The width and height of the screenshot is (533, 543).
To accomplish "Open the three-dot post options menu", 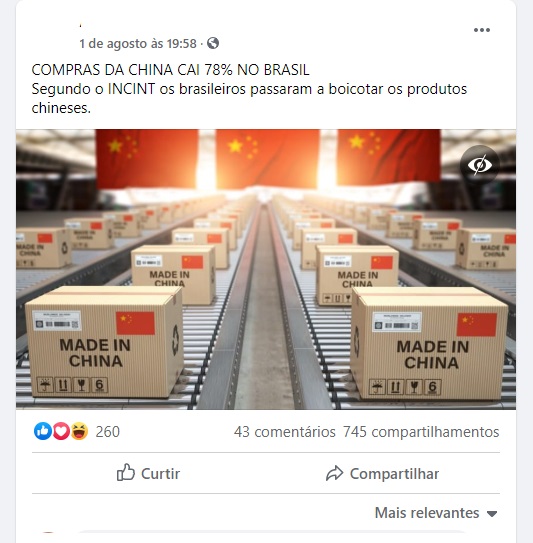I will click(482, 30).
